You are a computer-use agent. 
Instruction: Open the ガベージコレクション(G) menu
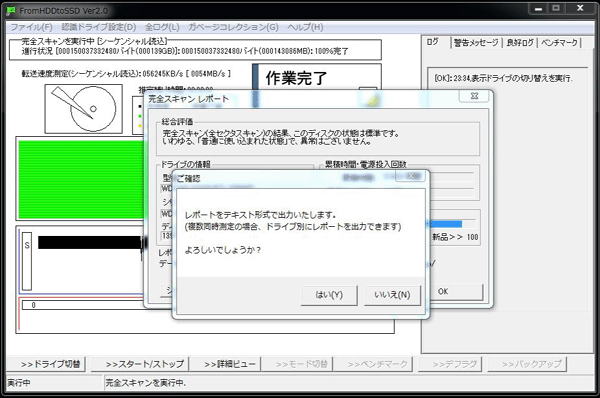pyautogui.click(x=233, y=27)
